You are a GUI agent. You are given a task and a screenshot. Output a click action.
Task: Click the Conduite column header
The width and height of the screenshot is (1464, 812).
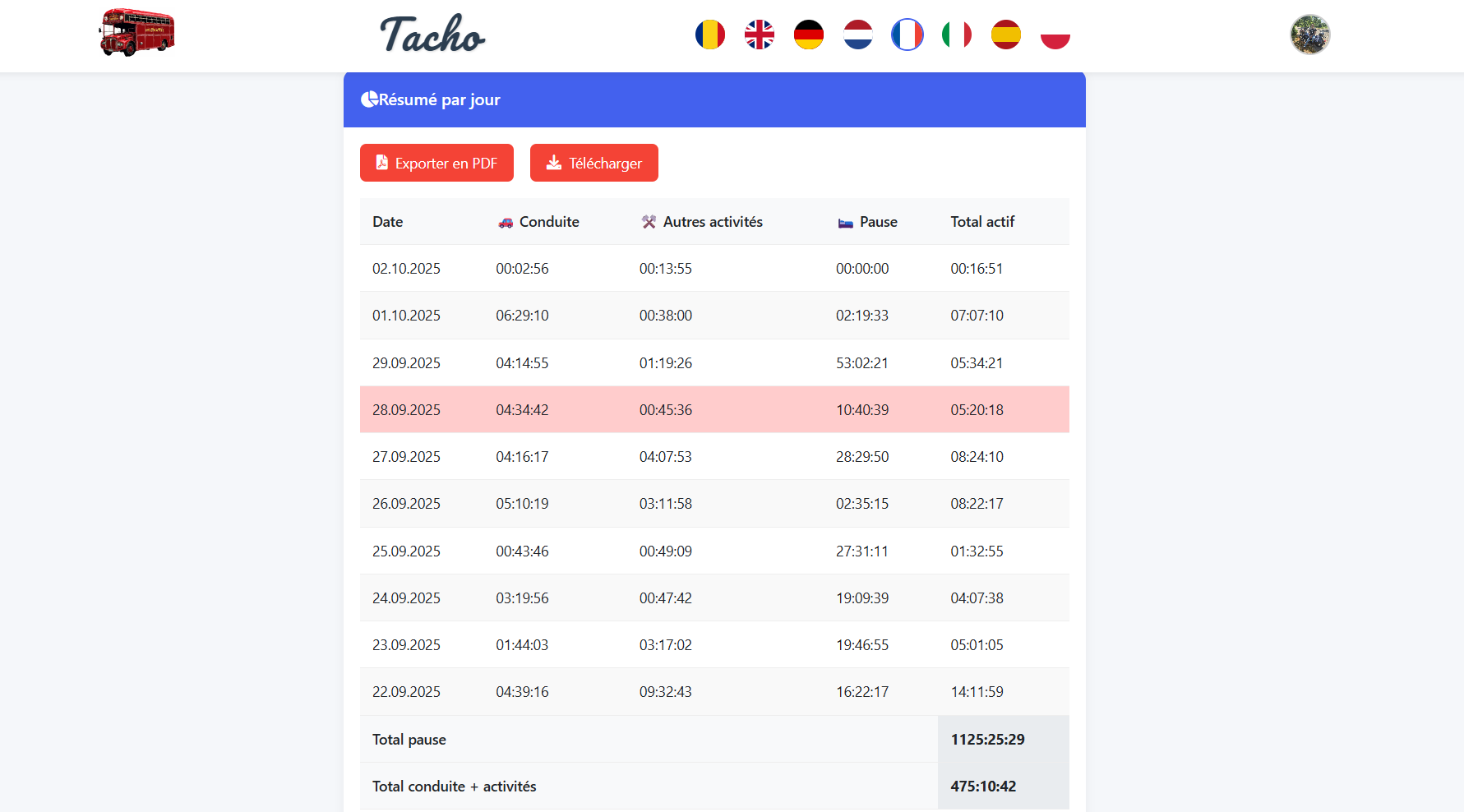548,222
